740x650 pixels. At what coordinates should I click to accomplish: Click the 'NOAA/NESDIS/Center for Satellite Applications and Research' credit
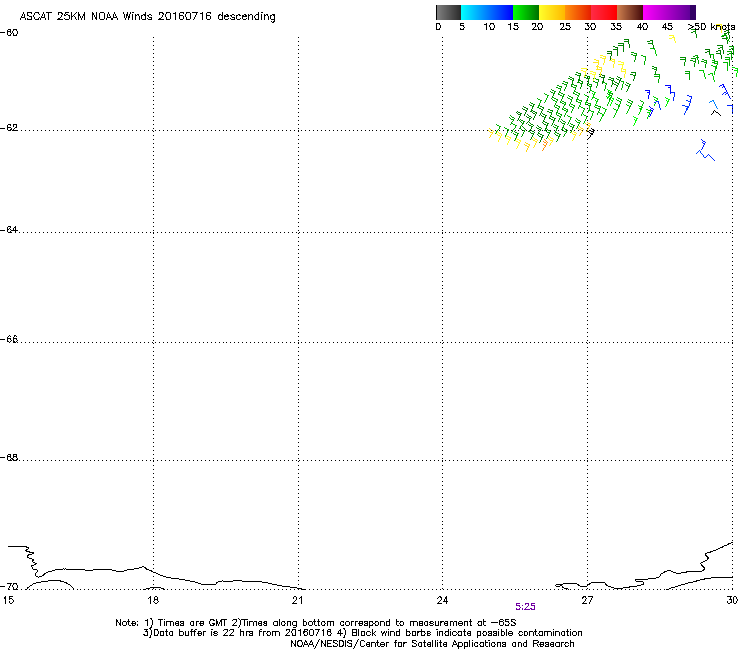432,644
